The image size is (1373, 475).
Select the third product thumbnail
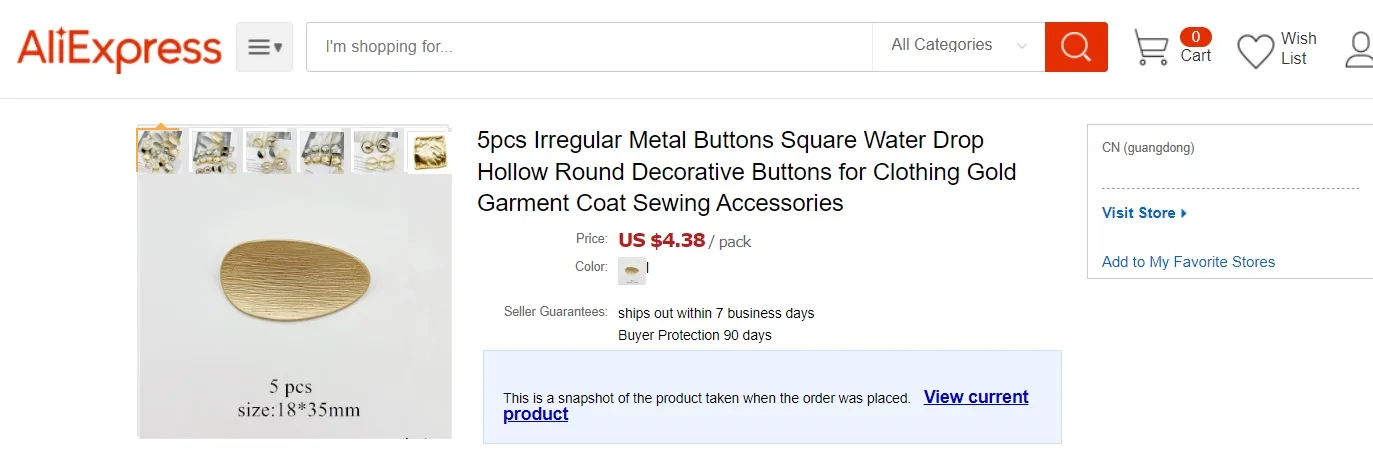268,151
